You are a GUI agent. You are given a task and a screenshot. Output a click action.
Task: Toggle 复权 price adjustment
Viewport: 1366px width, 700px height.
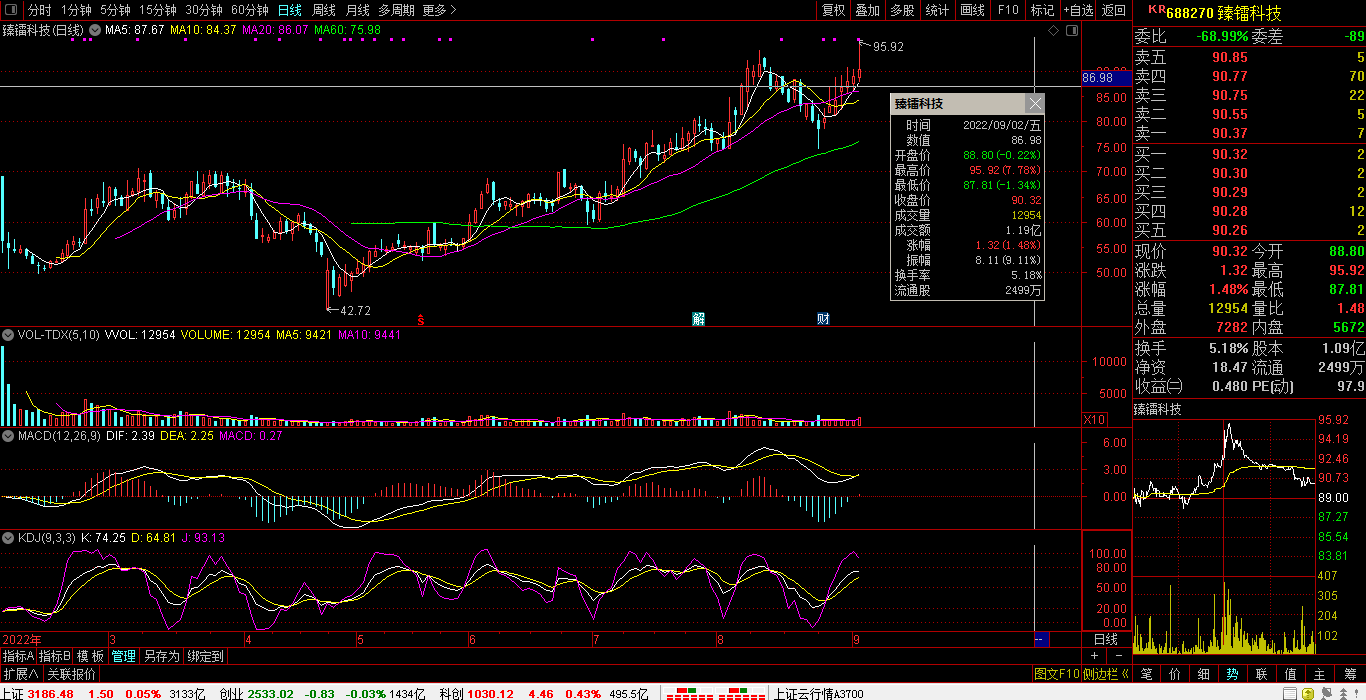coord(833,10)
